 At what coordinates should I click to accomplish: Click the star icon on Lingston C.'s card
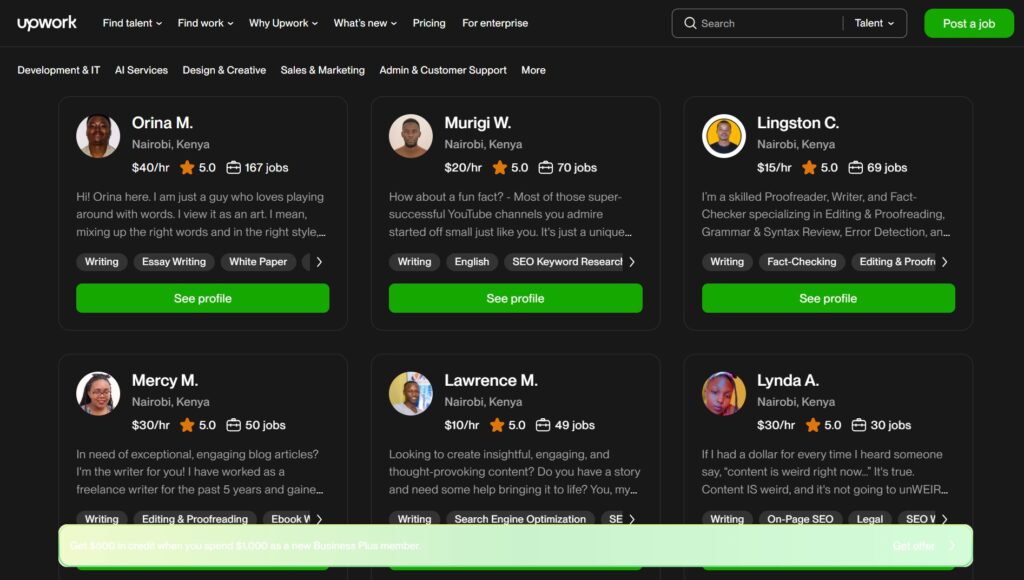click(x=808, y=167)
